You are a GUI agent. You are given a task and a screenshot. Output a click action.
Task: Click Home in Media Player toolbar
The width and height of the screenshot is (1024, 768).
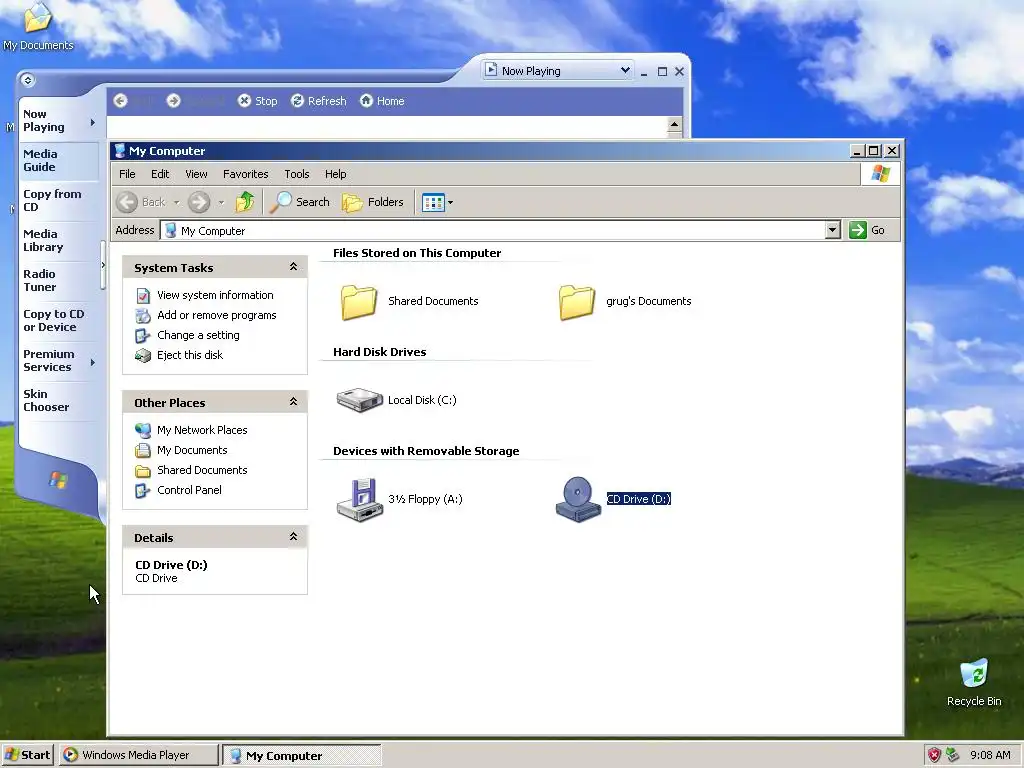pyautogui.click(x=382, y=101)
